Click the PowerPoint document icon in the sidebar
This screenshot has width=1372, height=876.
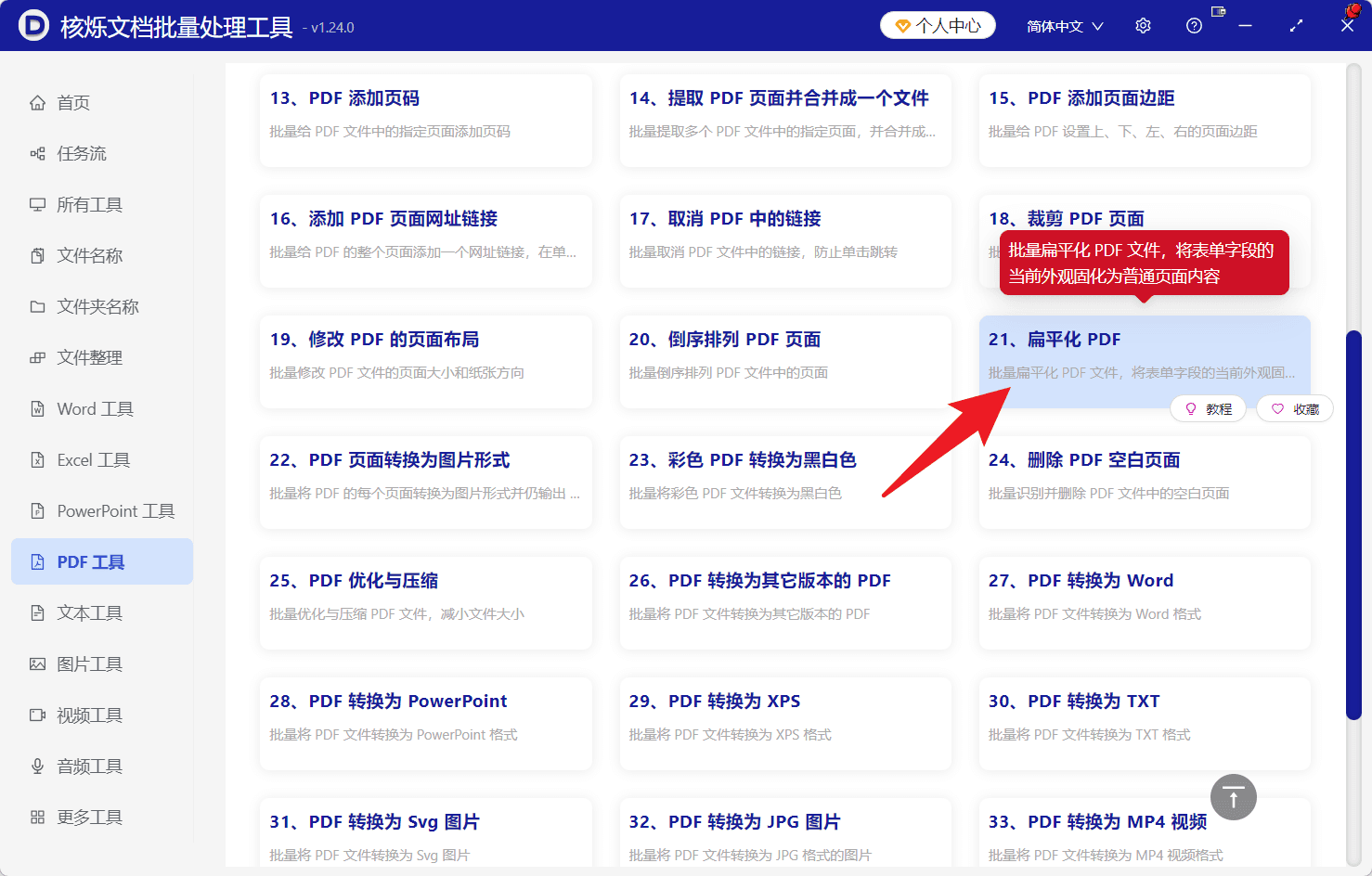click(37, 511)
